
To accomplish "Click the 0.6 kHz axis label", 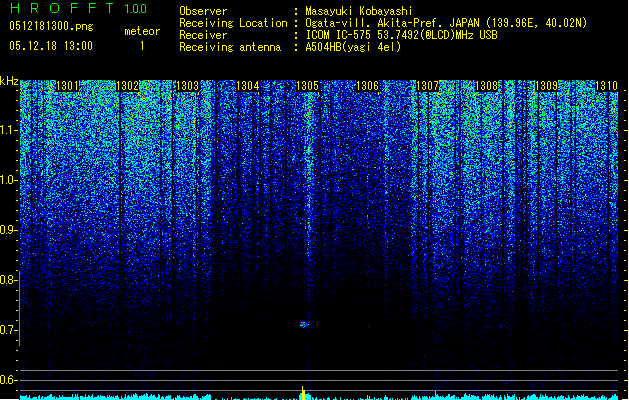I will tap(9, 380).
